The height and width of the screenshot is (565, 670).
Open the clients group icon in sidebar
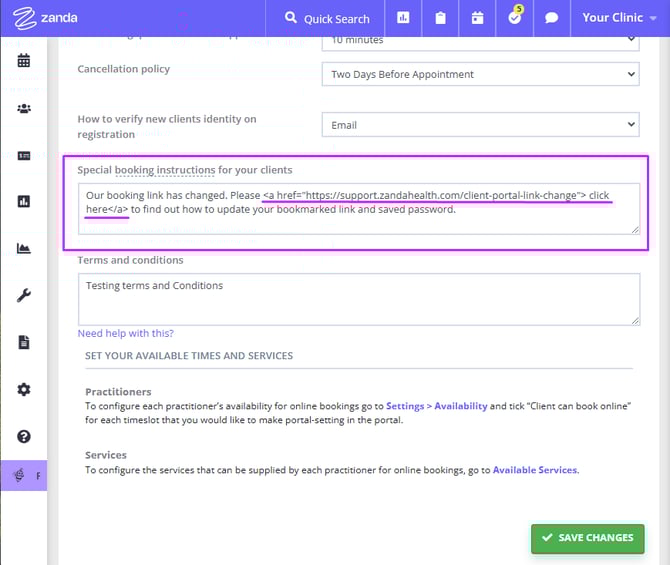[x=23, y=108]
